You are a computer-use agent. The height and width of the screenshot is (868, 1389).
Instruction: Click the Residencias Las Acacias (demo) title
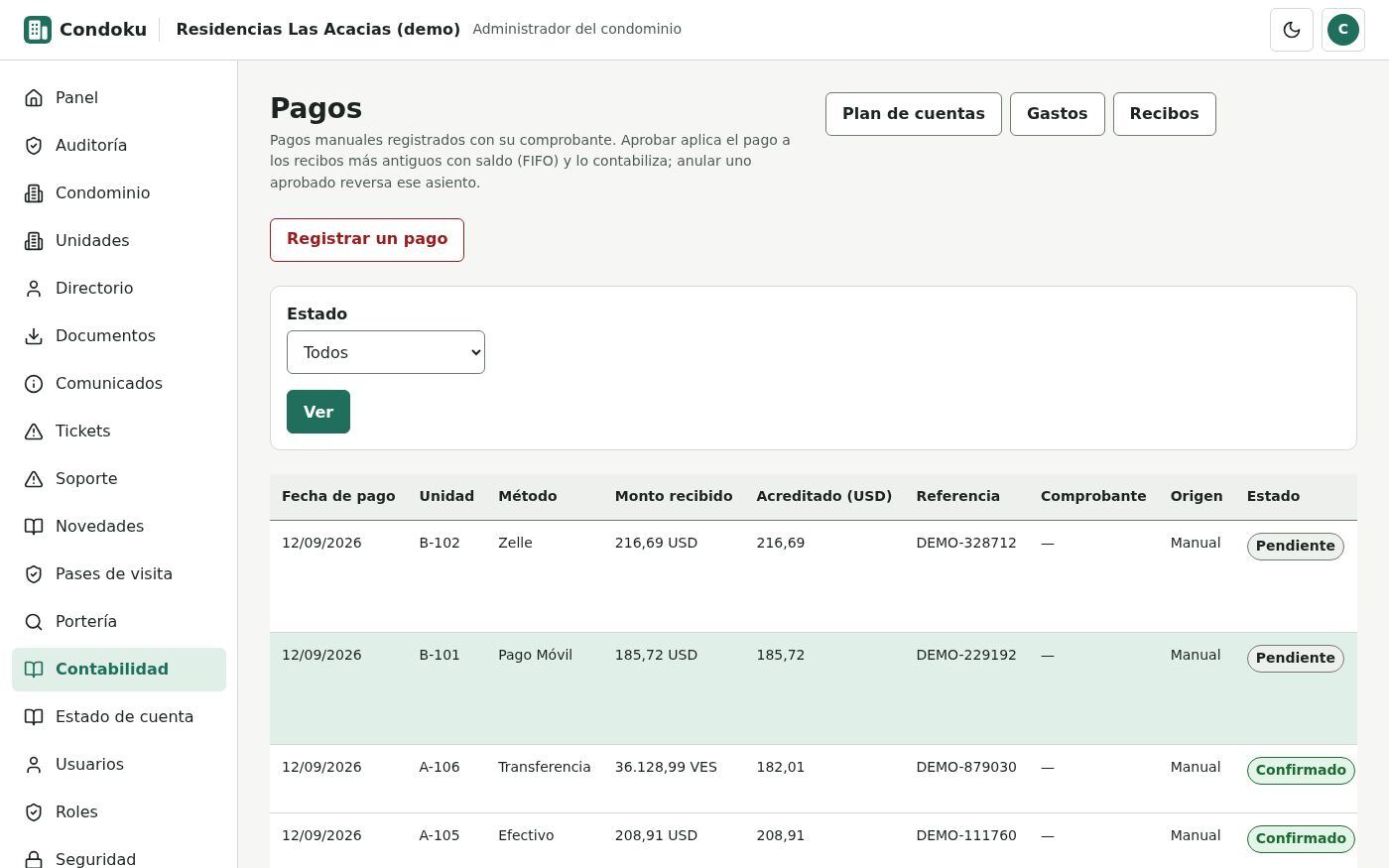[x=318, y=29]
